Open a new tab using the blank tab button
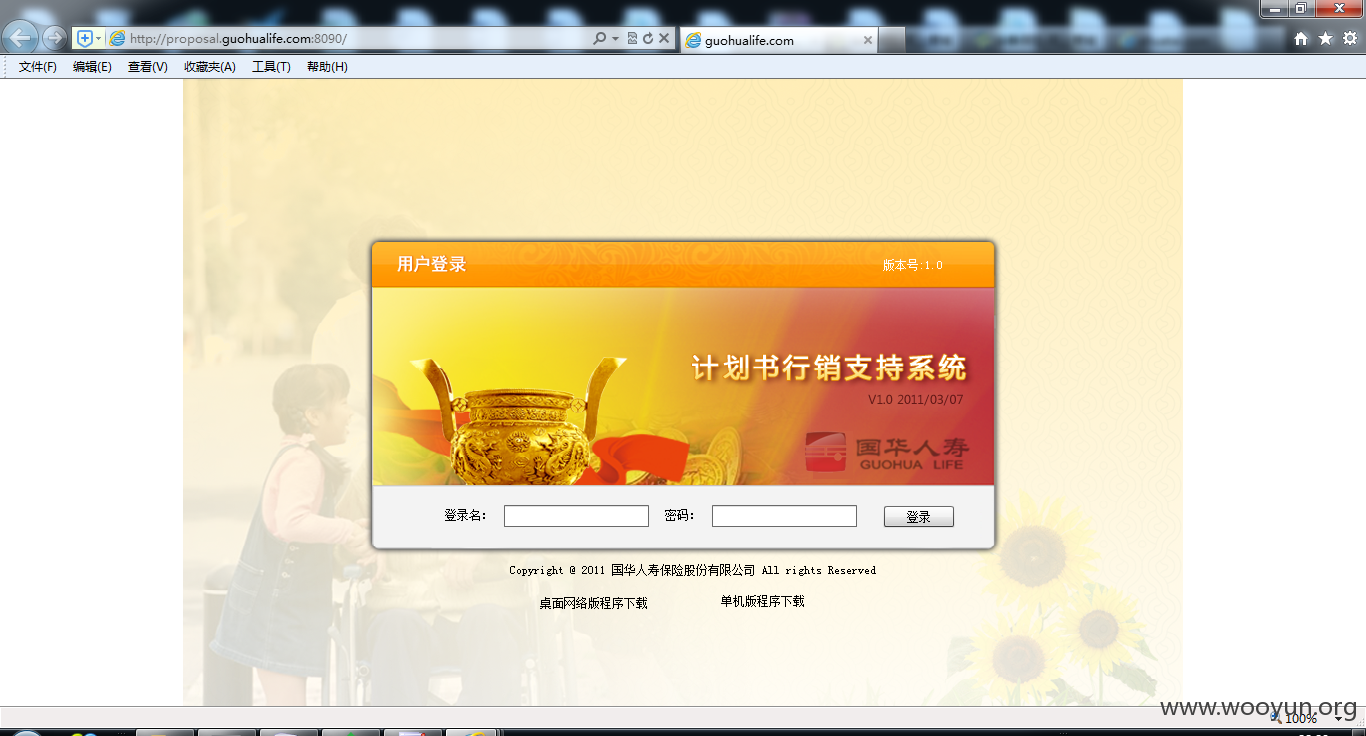Screen dimensions: 1366x736 pyautogui.click(x=892, y=40)
